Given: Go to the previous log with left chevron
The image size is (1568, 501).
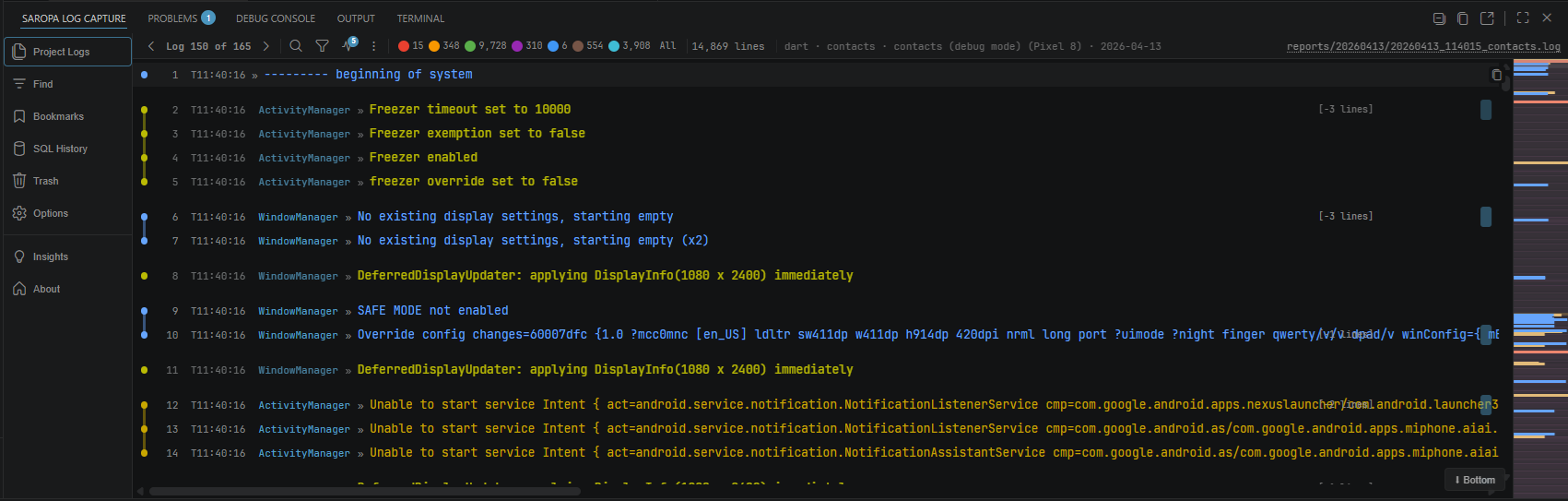Looking at the screenshot, I should [151, 46].
